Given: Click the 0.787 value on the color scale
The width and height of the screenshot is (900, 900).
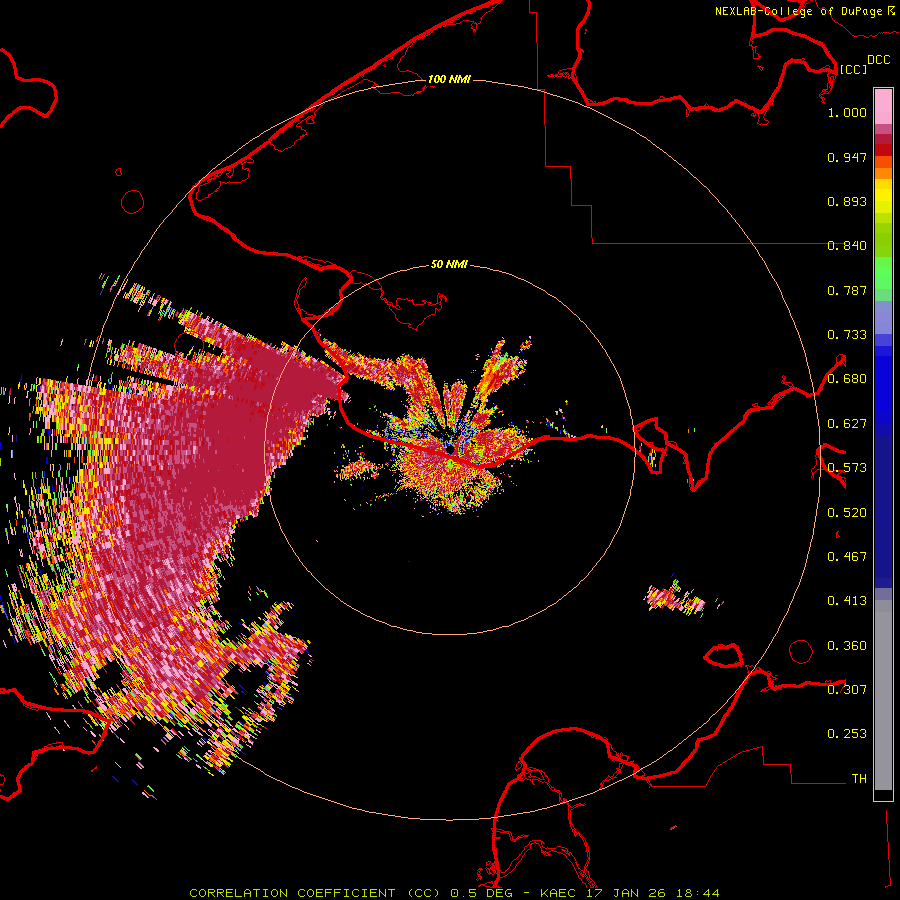Looking at the screenshot, I should coord(847,290).
